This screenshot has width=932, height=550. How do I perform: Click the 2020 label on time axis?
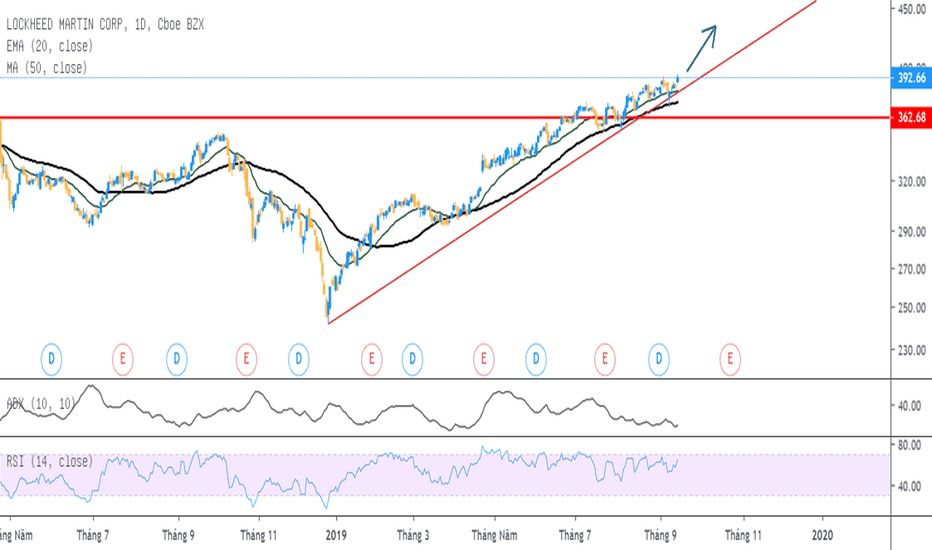click(823, 535)
